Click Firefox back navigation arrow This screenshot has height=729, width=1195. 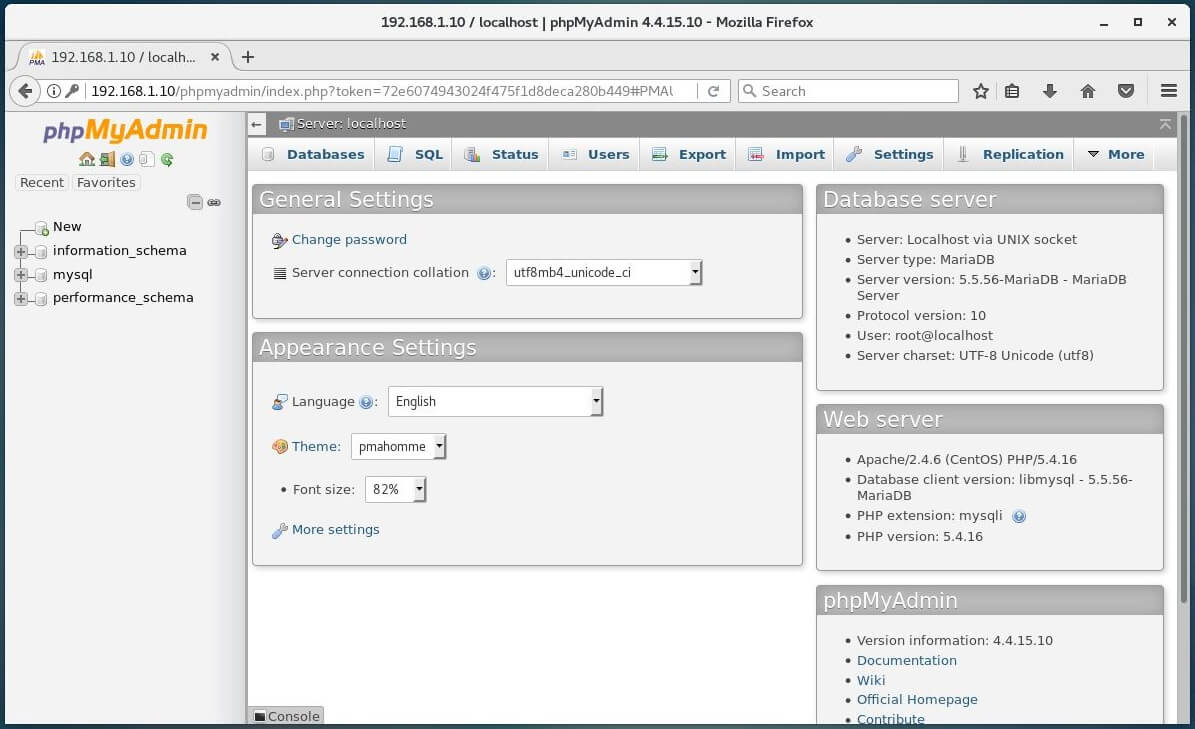pyautogui.click(x=25, y=91)
